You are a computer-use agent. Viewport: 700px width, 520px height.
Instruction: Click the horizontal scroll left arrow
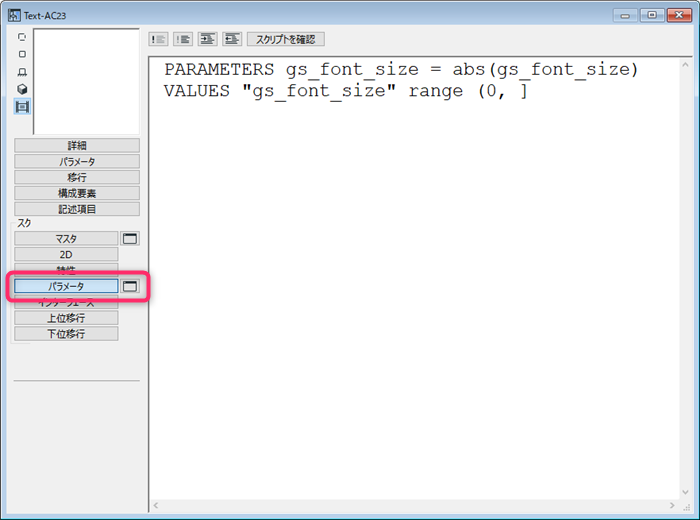coord(156,505)
